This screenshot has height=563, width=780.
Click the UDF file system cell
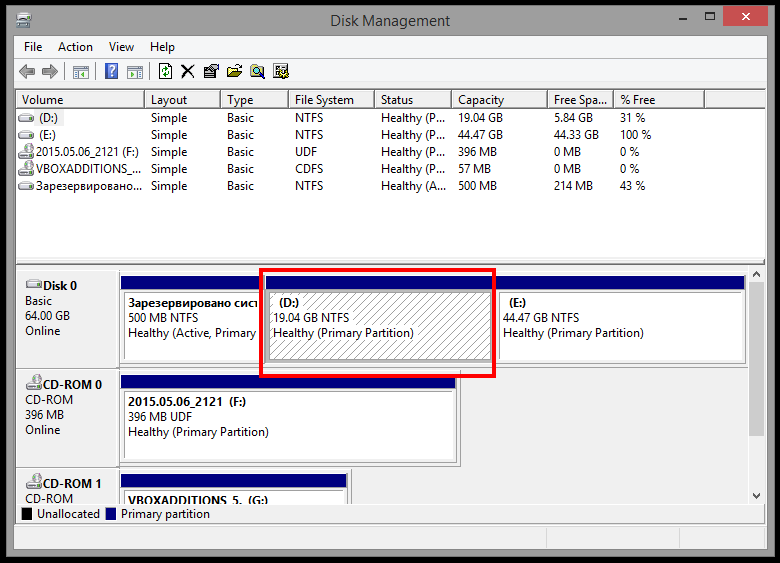pos(305,152)
